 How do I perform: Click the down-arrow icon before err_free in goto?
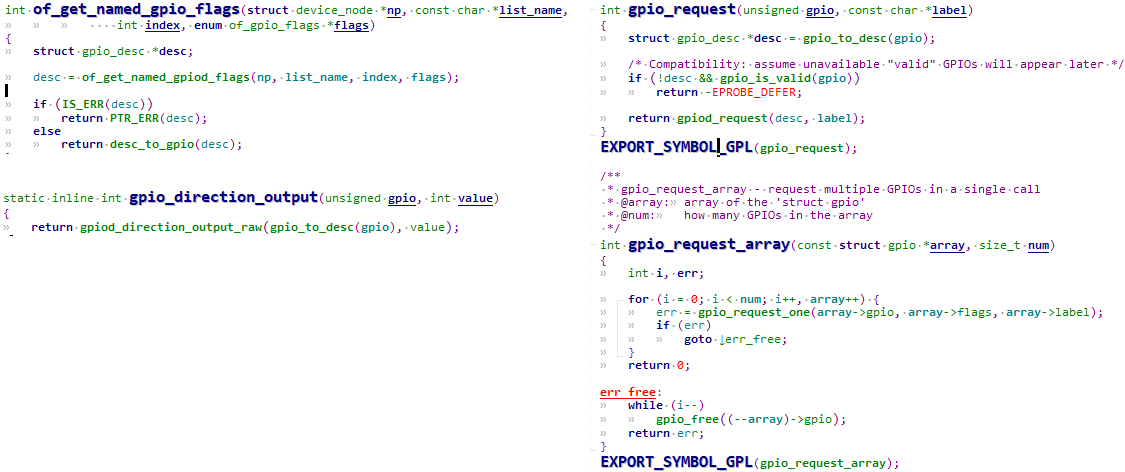(x=722, y=339)
